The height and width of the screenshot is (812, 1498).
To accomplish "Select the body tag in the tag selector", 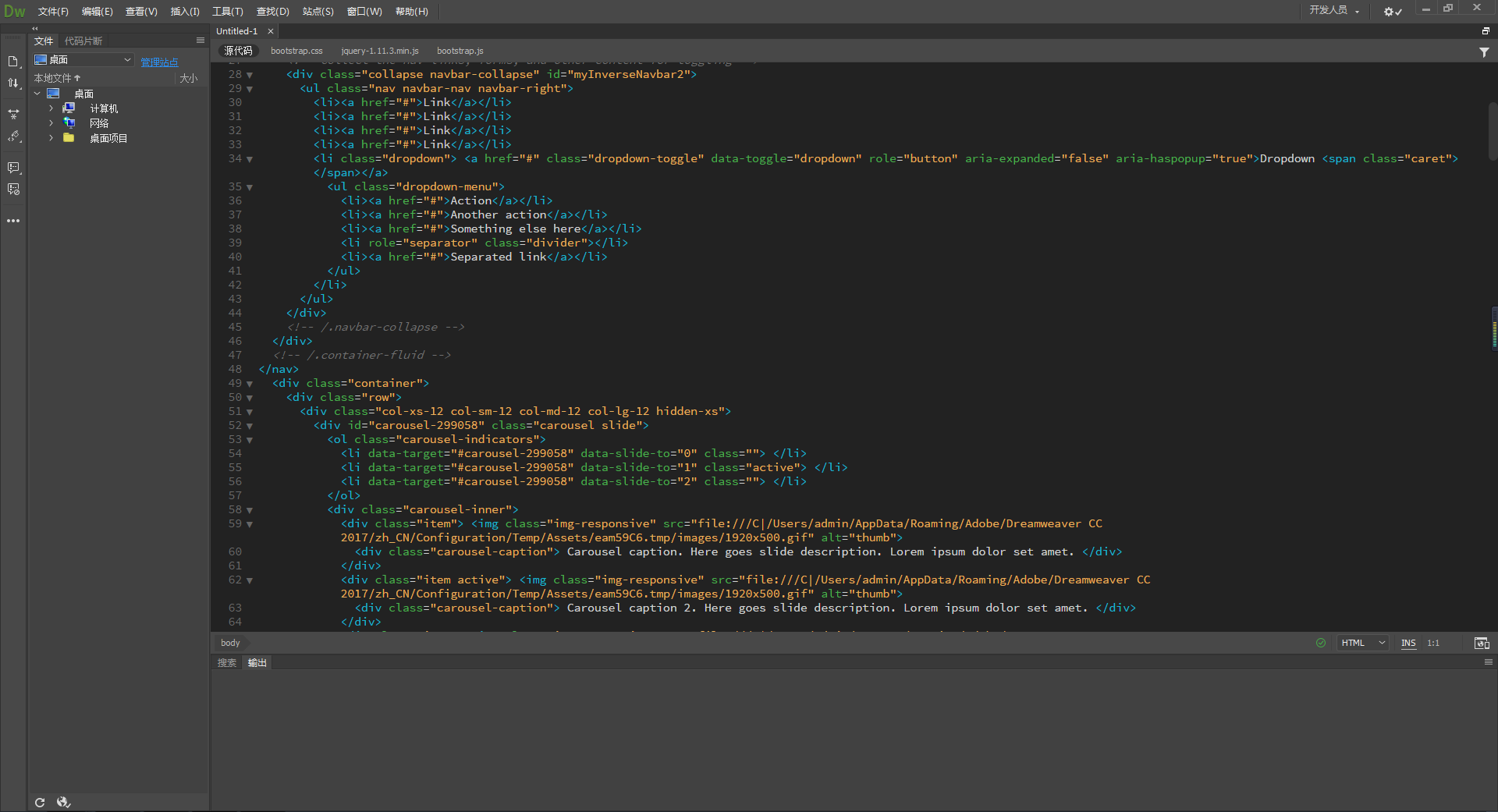I will point(230,643).
